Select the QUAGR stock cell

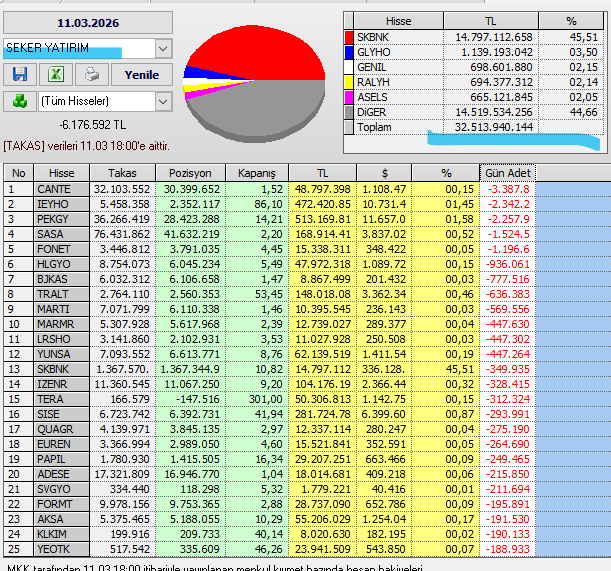[x=62, y=430]
